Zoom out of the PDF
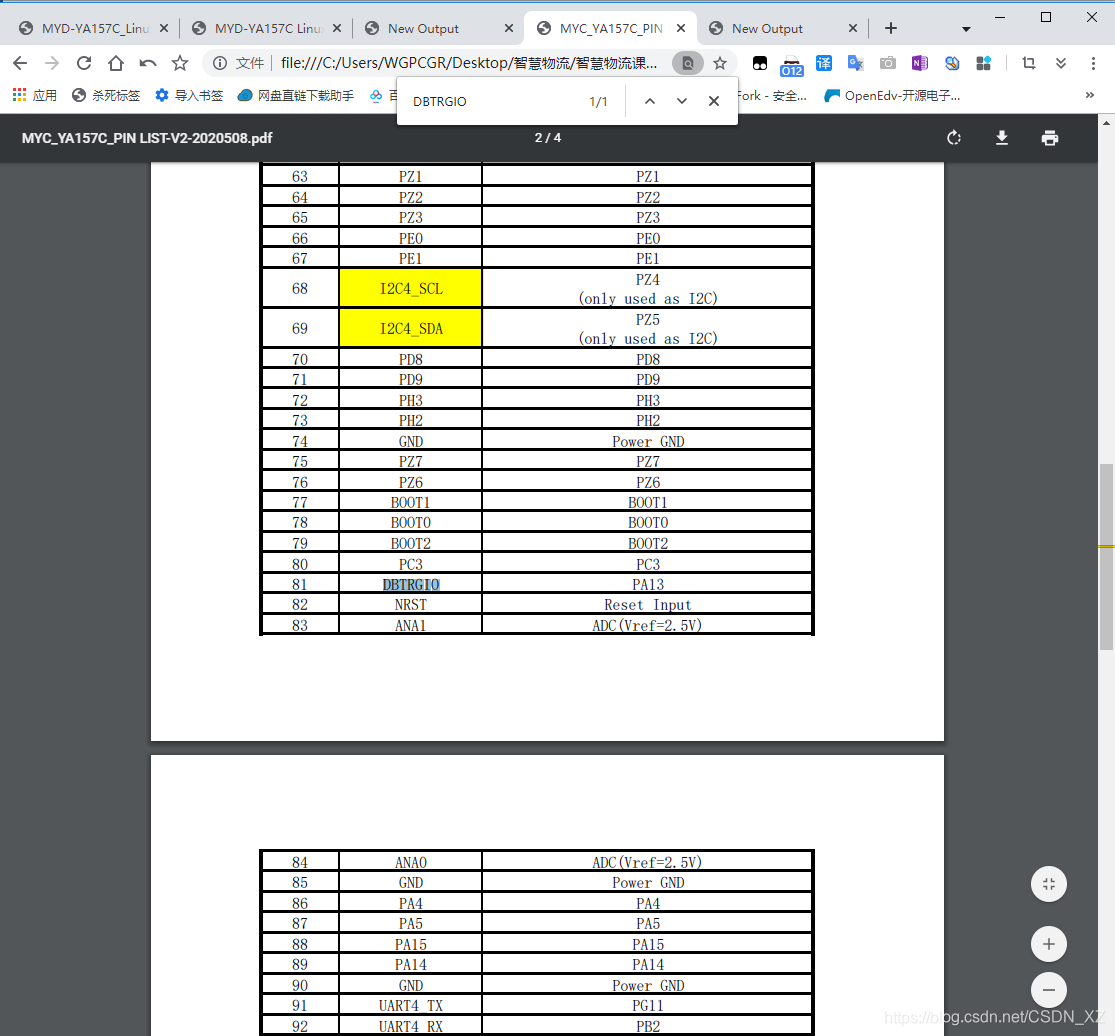This screenshot has width=1115, height=1036. point(1049,990)
